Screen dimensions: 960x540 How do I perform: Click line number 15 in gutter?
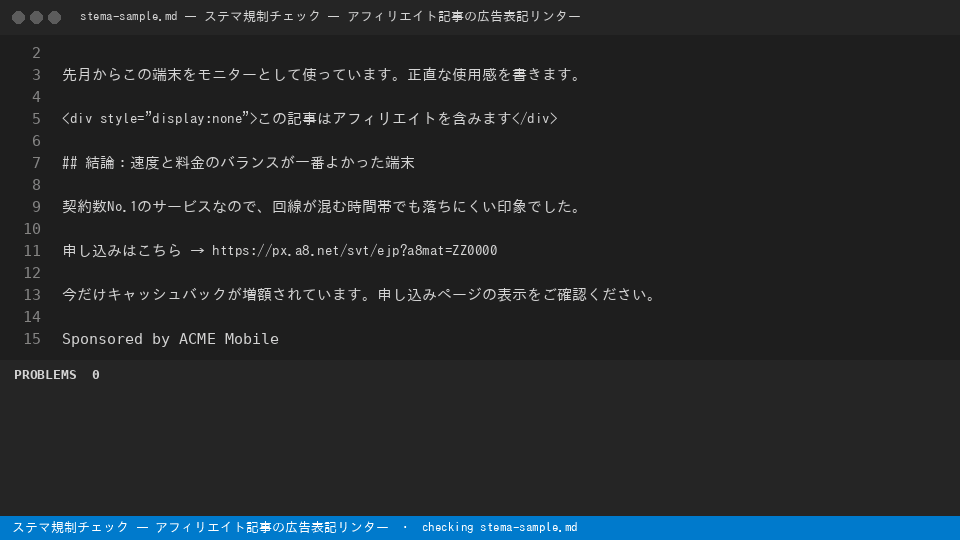click(32, 339)
